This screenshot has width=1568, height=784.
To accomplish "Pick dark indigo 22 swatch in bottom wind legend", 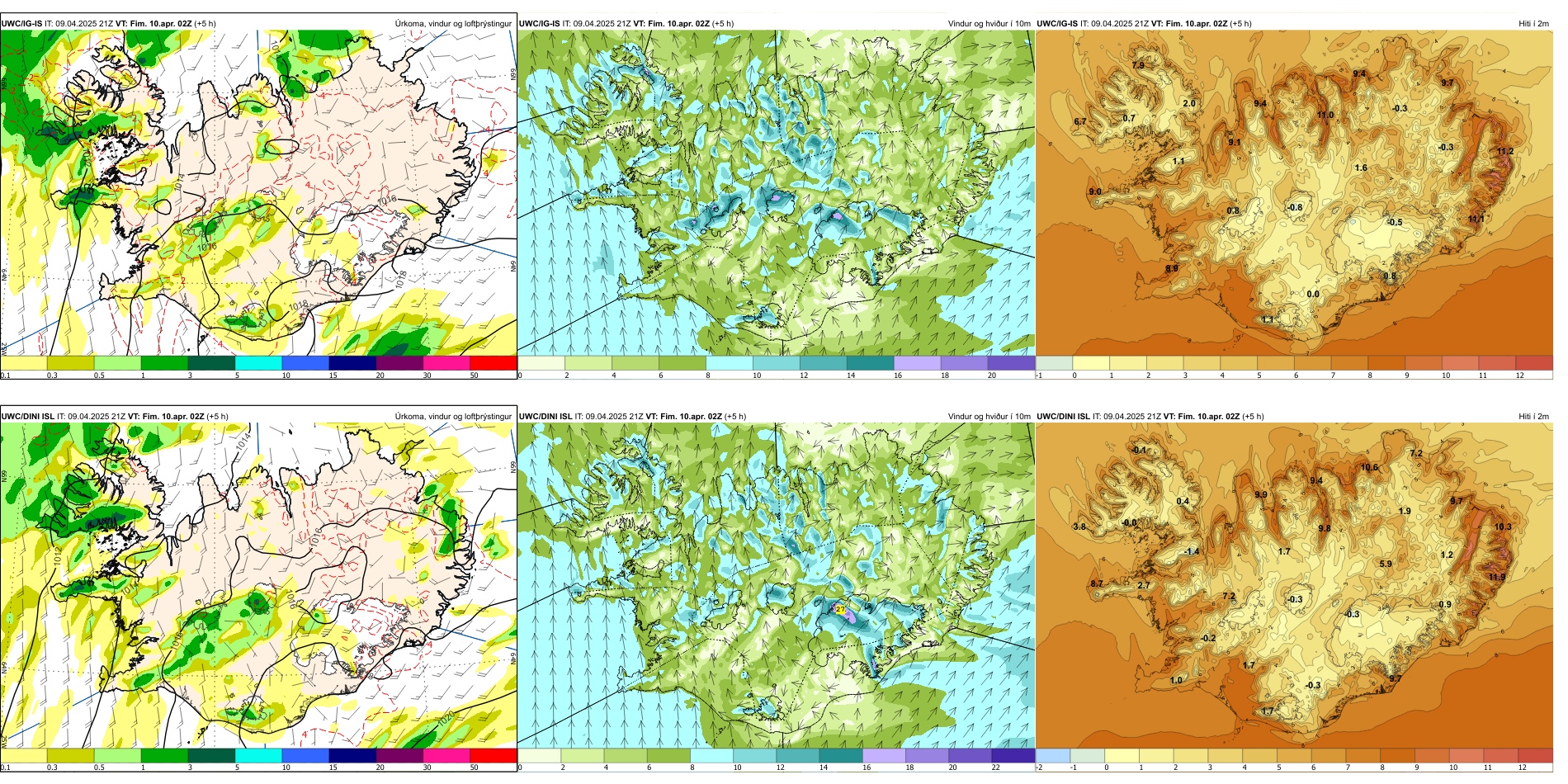I will coord(1013,755).
